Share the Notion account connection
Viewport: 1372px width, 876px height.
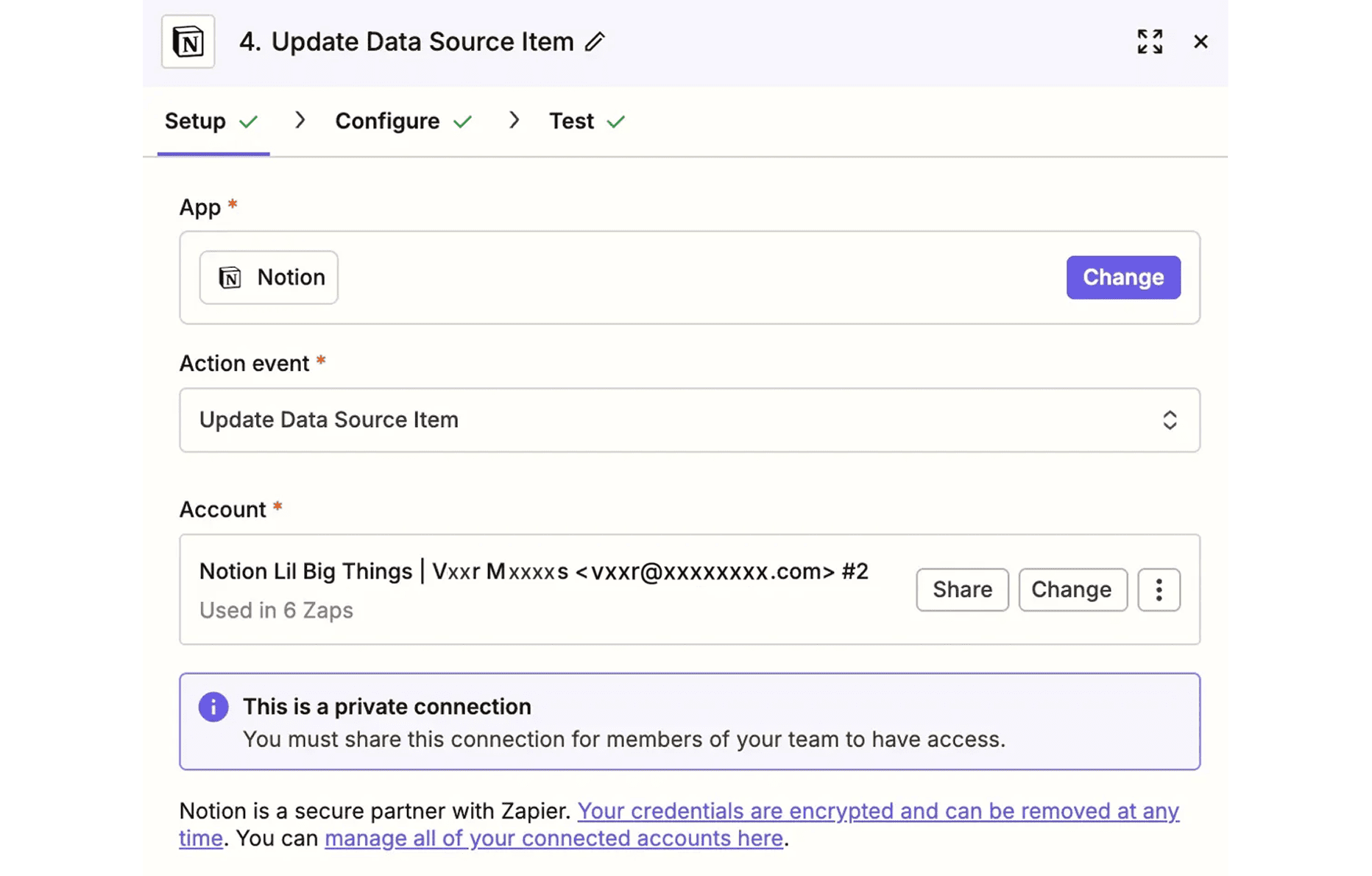(x=962, y=590)
